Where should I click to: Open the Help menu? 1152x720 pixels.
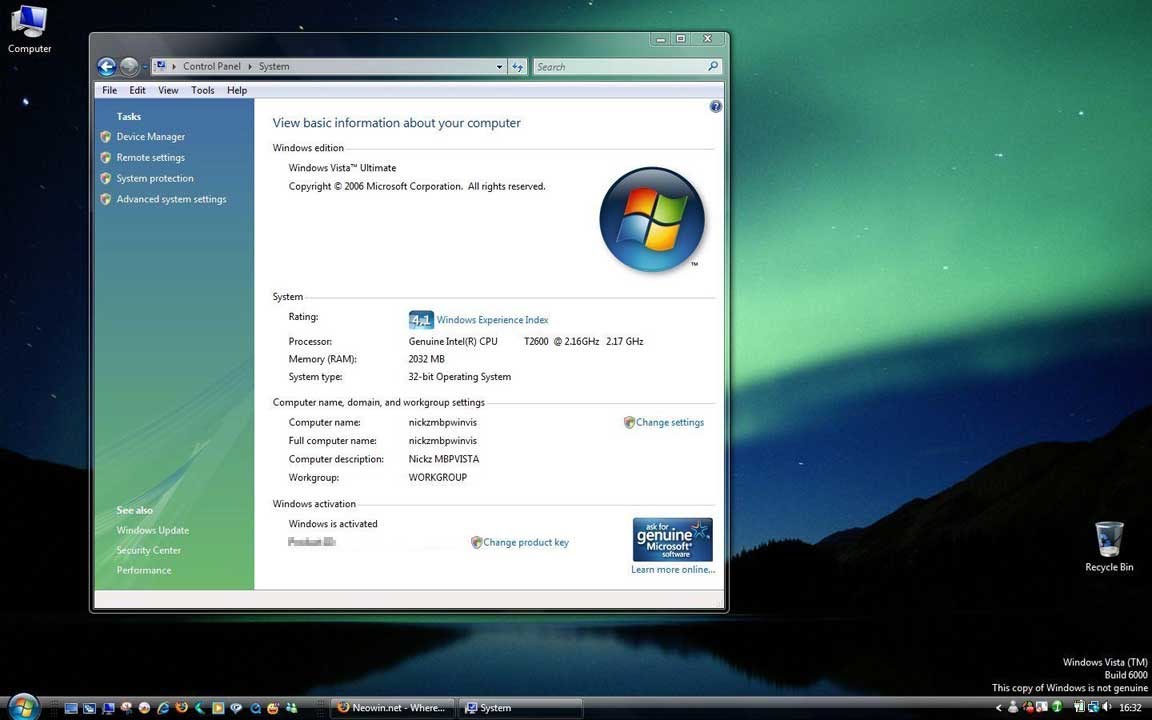coord(237,90)
